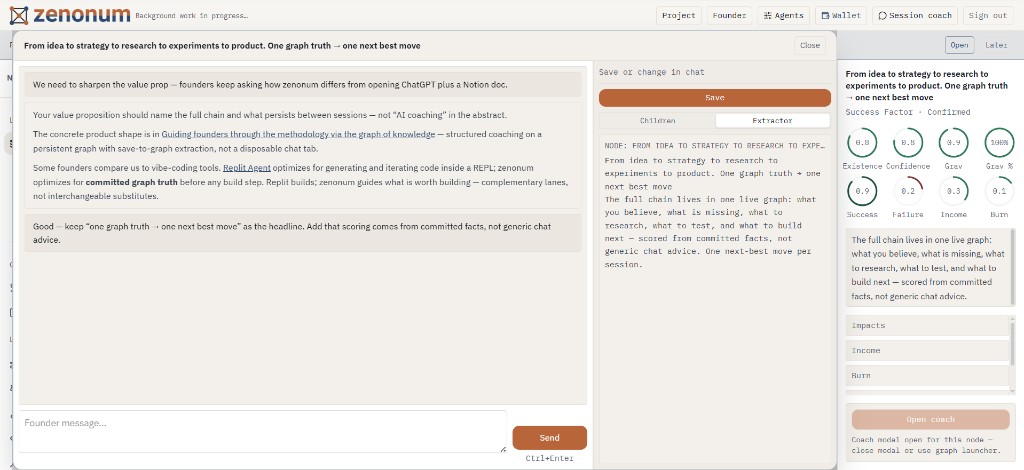Click the Ctrl+Enter shortcut hint
This screenshot has height=470, width=1024.
[549, 458]
